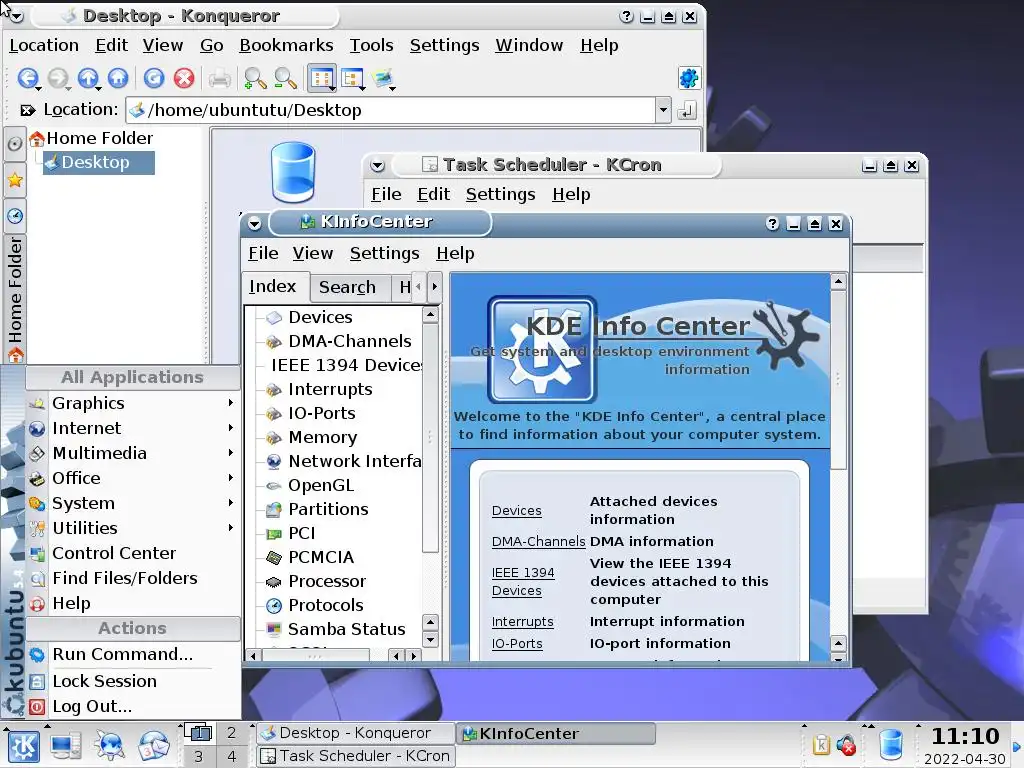The image size is (1024, 768).
Task: Select Icon View in Konqueror toolbar
Action: click(321, 78)
